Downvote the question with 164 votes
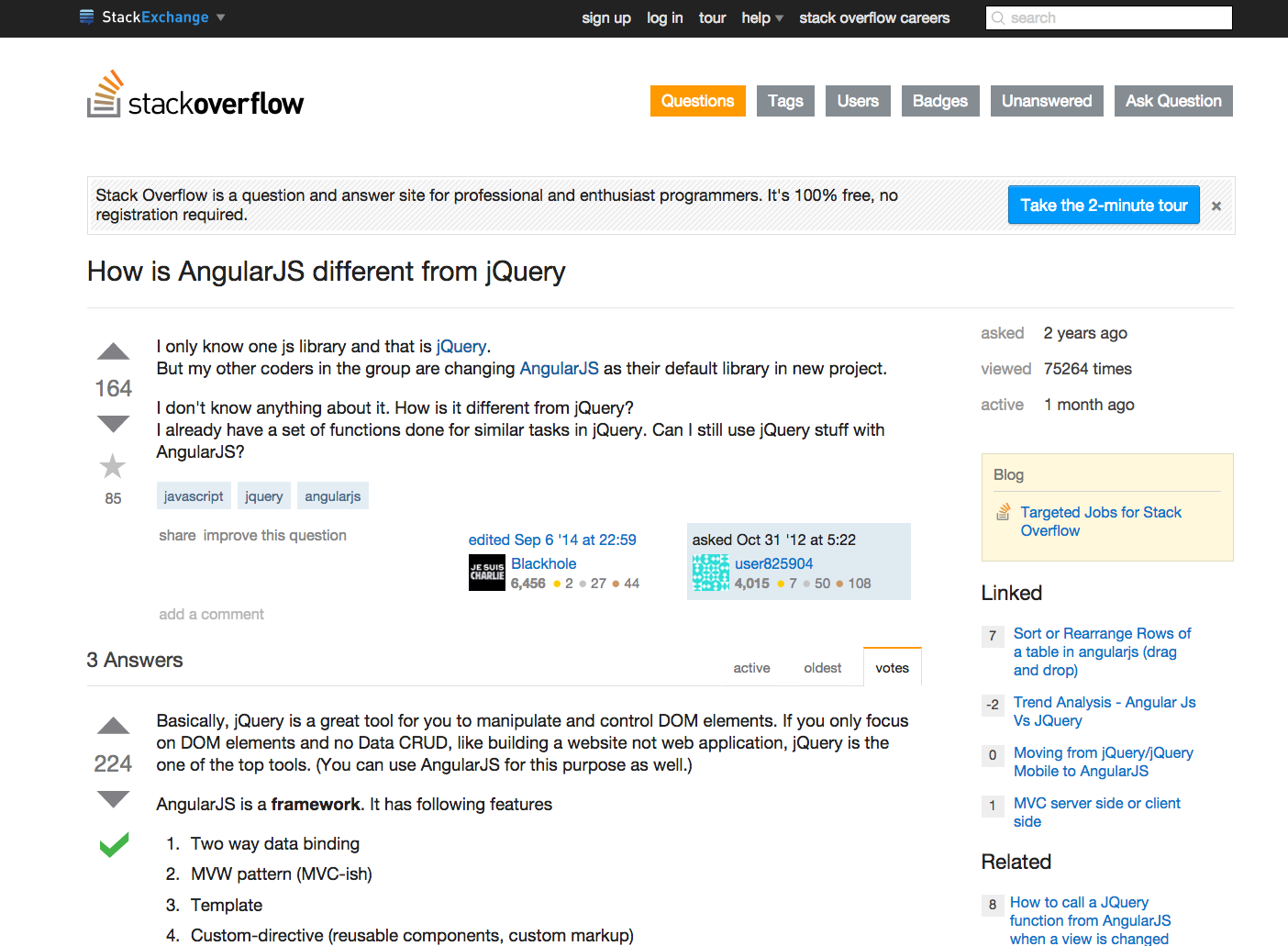This screenshot has width=1288, height=946. tap(114, 424)
